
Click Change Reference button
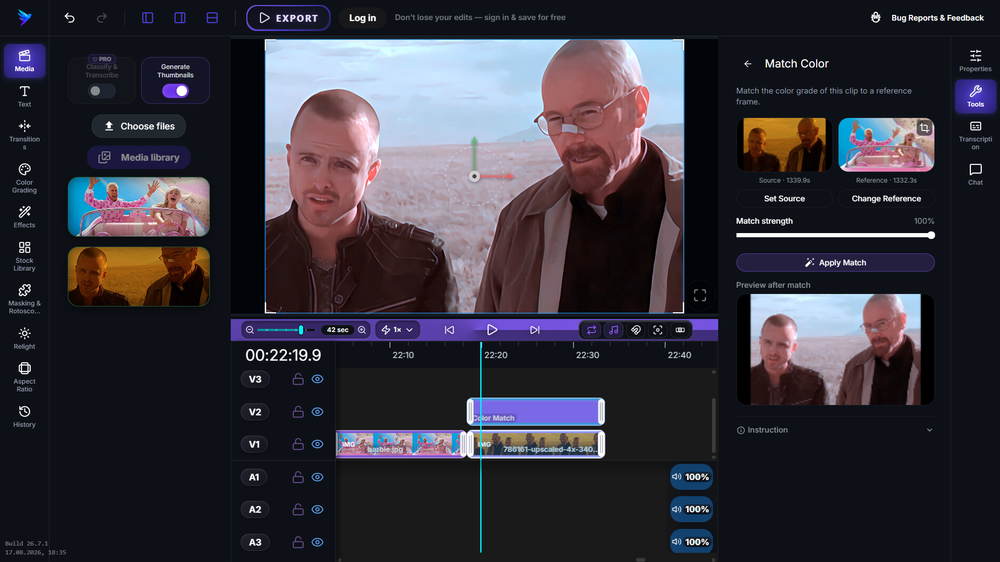tap(886, 198)
